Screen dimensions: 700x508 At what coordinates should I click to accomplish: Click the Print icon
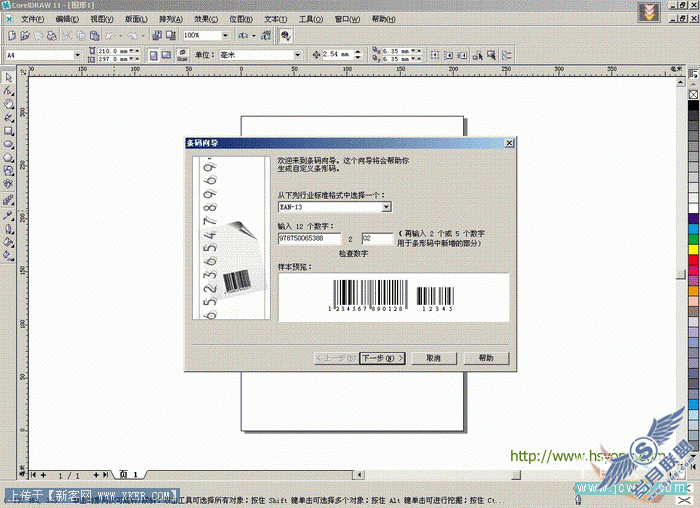(52, 35)
